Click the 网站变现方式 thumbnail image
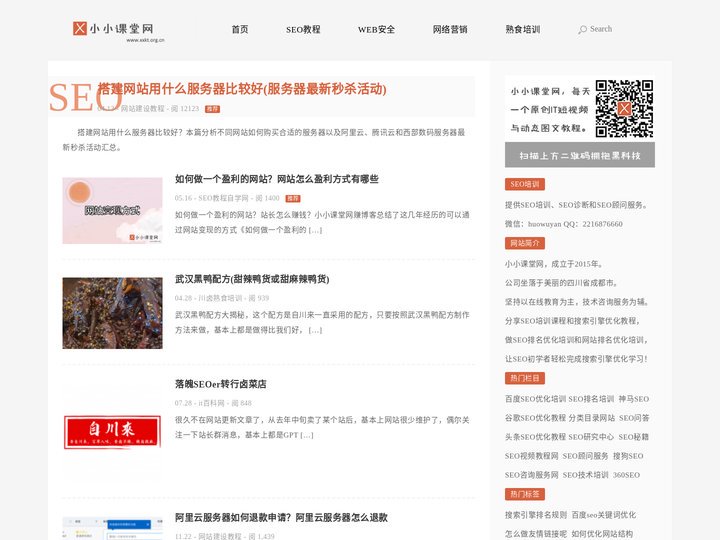This screenshot has width=720, height=540. pyautogui.click(x=112, y=210)
